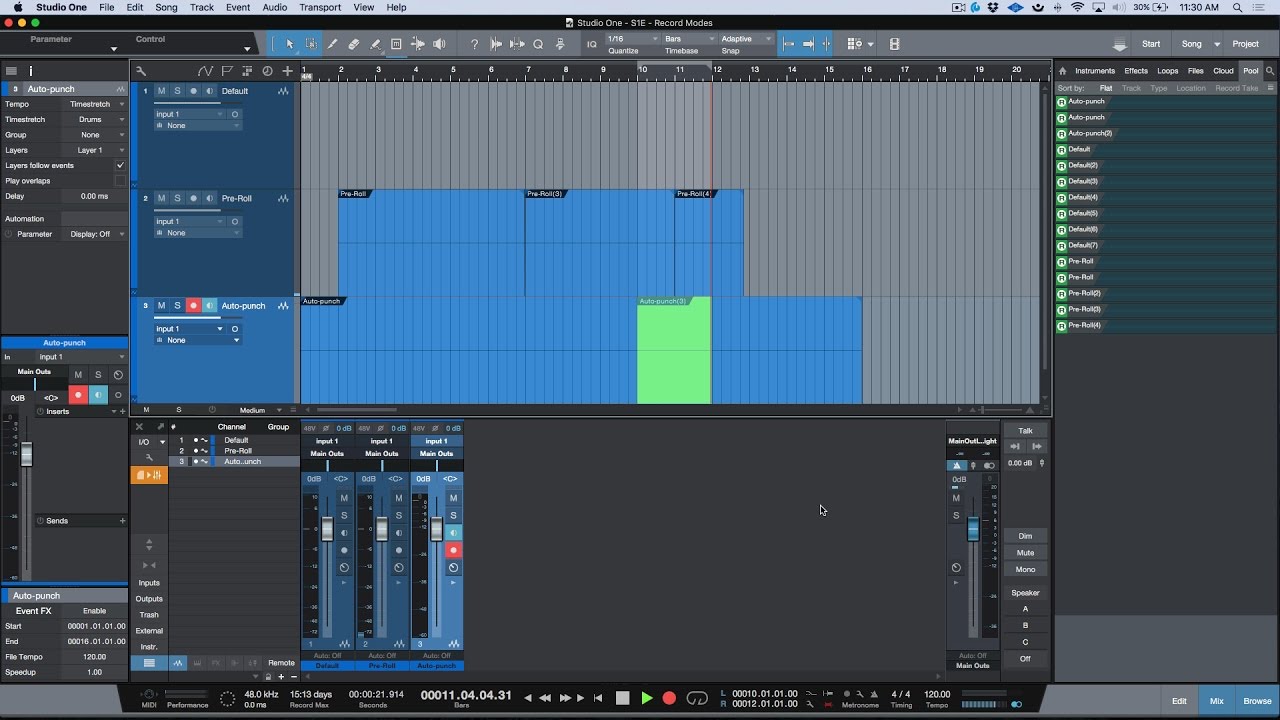Open the Layers Layer 1 dropdown

[95, 150]
